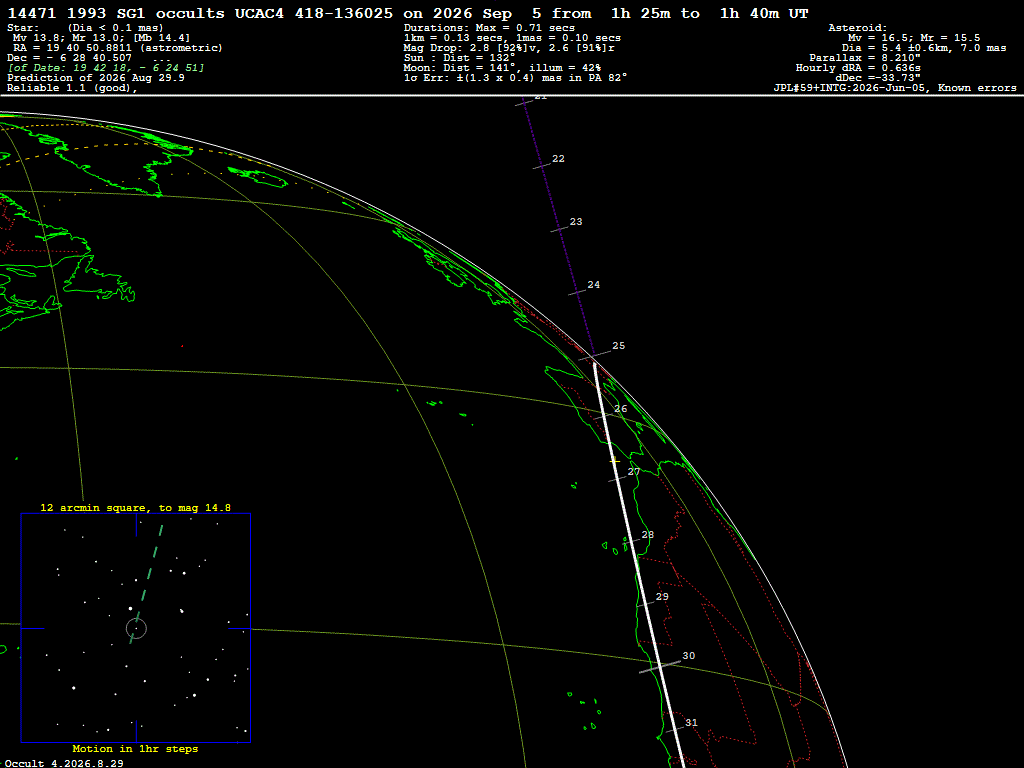Click the star finder chart inset
Viewport: 1024px width, 768px height.
136,628
